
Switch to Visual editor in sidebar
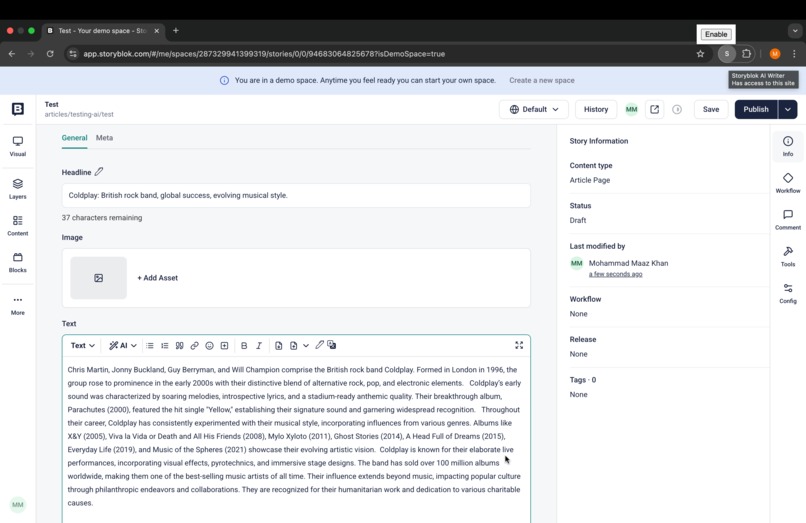(x=17, y=146)
